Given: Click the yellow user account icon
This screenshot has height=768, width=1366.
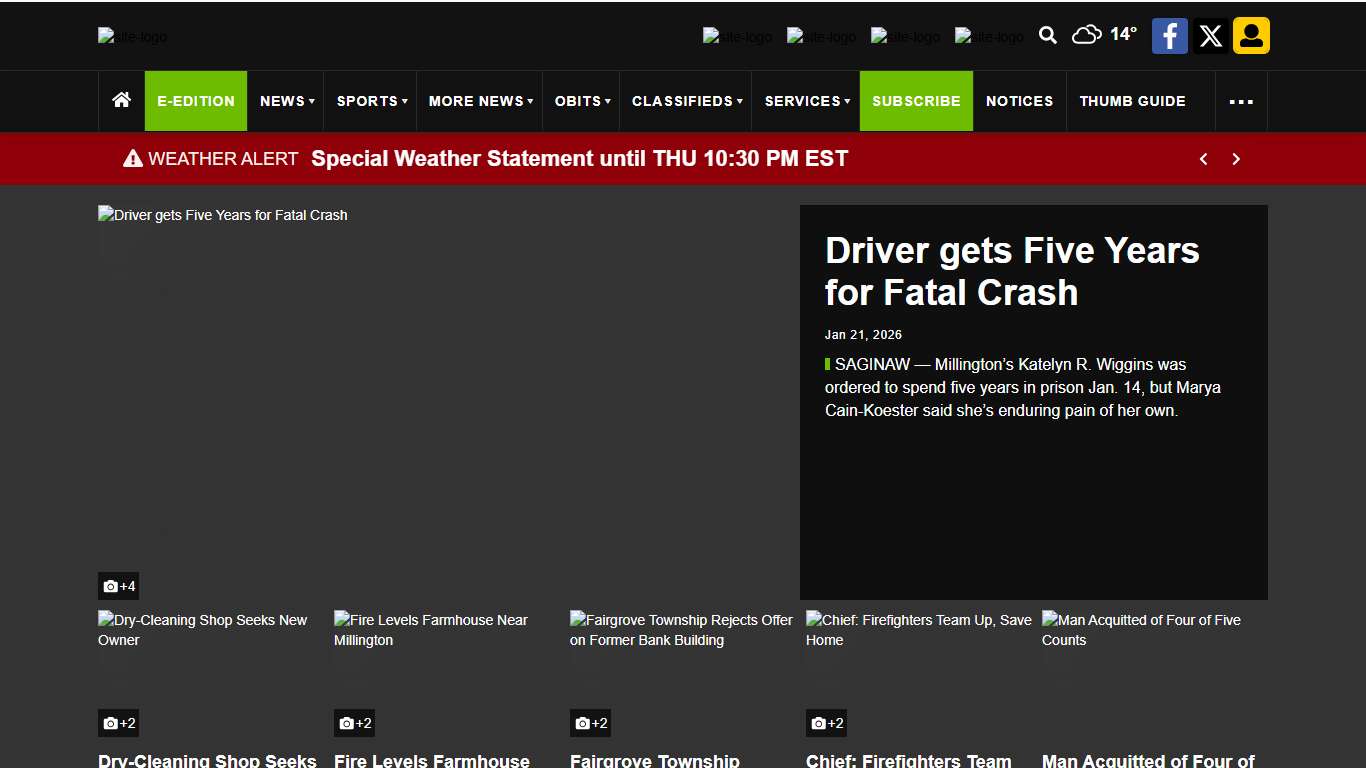Looking at the screenshot, I should (x=1251, y=36).
